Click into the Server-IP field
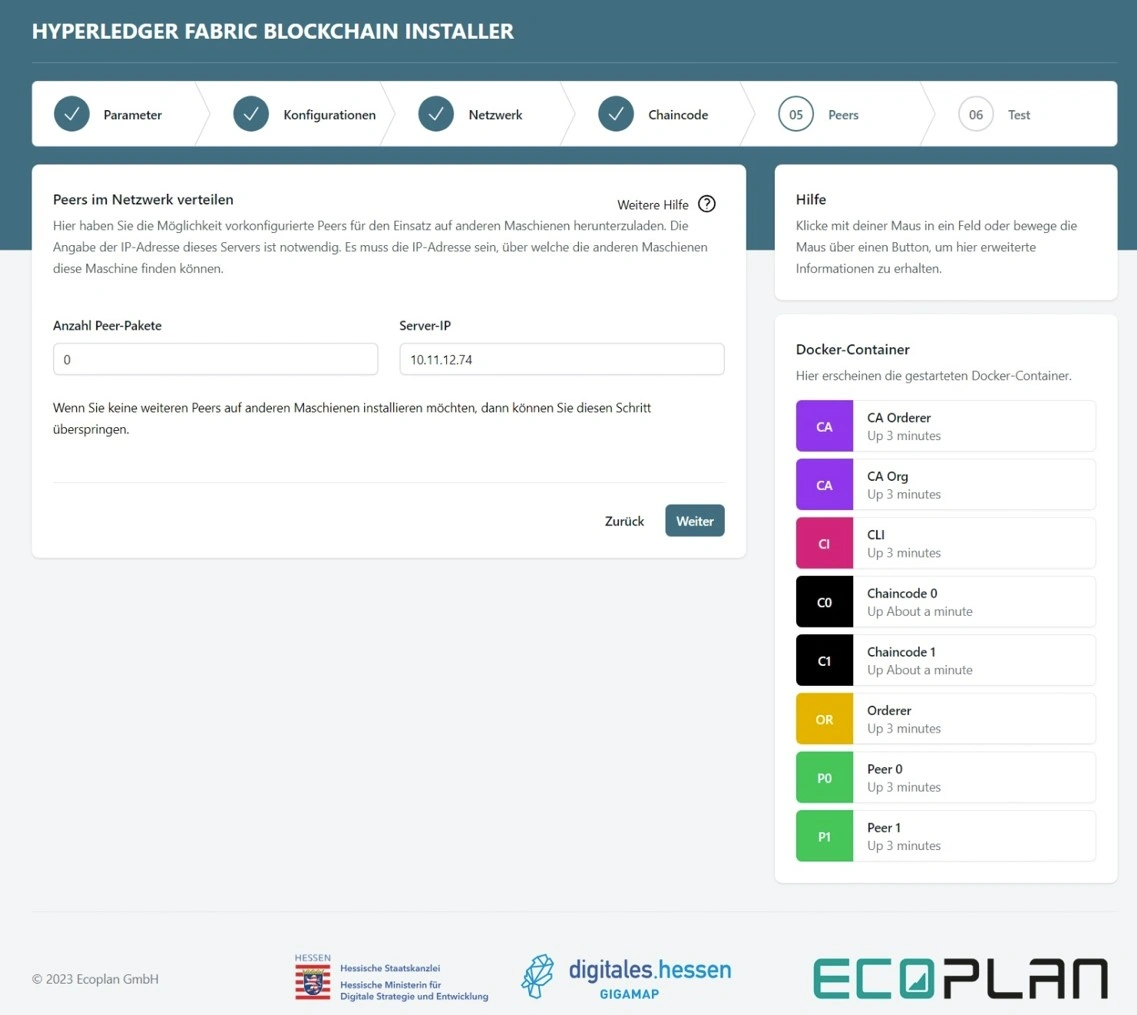Viewport: 1137px width, 1015px height. [561, 359]
